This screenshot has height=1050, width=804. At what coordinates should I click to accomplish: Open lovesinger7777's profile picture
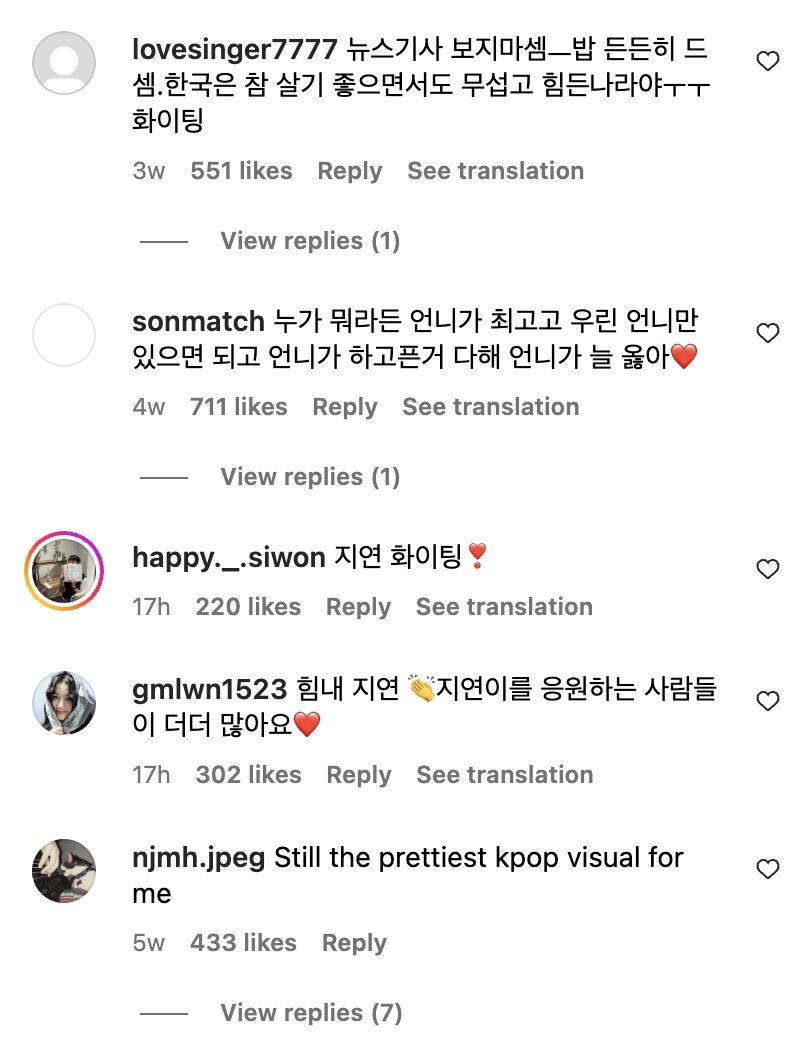64,63
